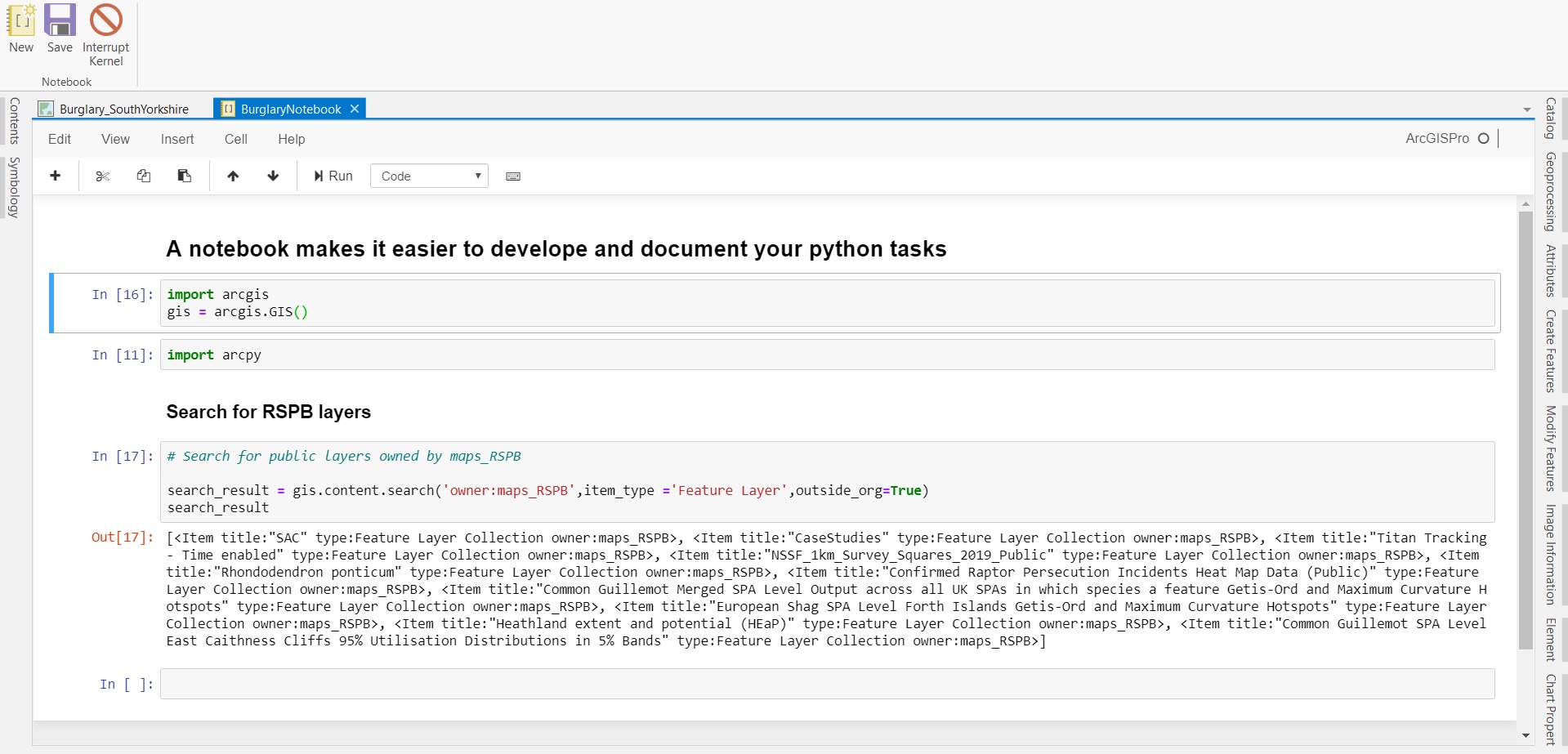Move selected cell up arrow
Image resolution: width=1568 pixels, height=754 pixels.
(x=233, y=176)
